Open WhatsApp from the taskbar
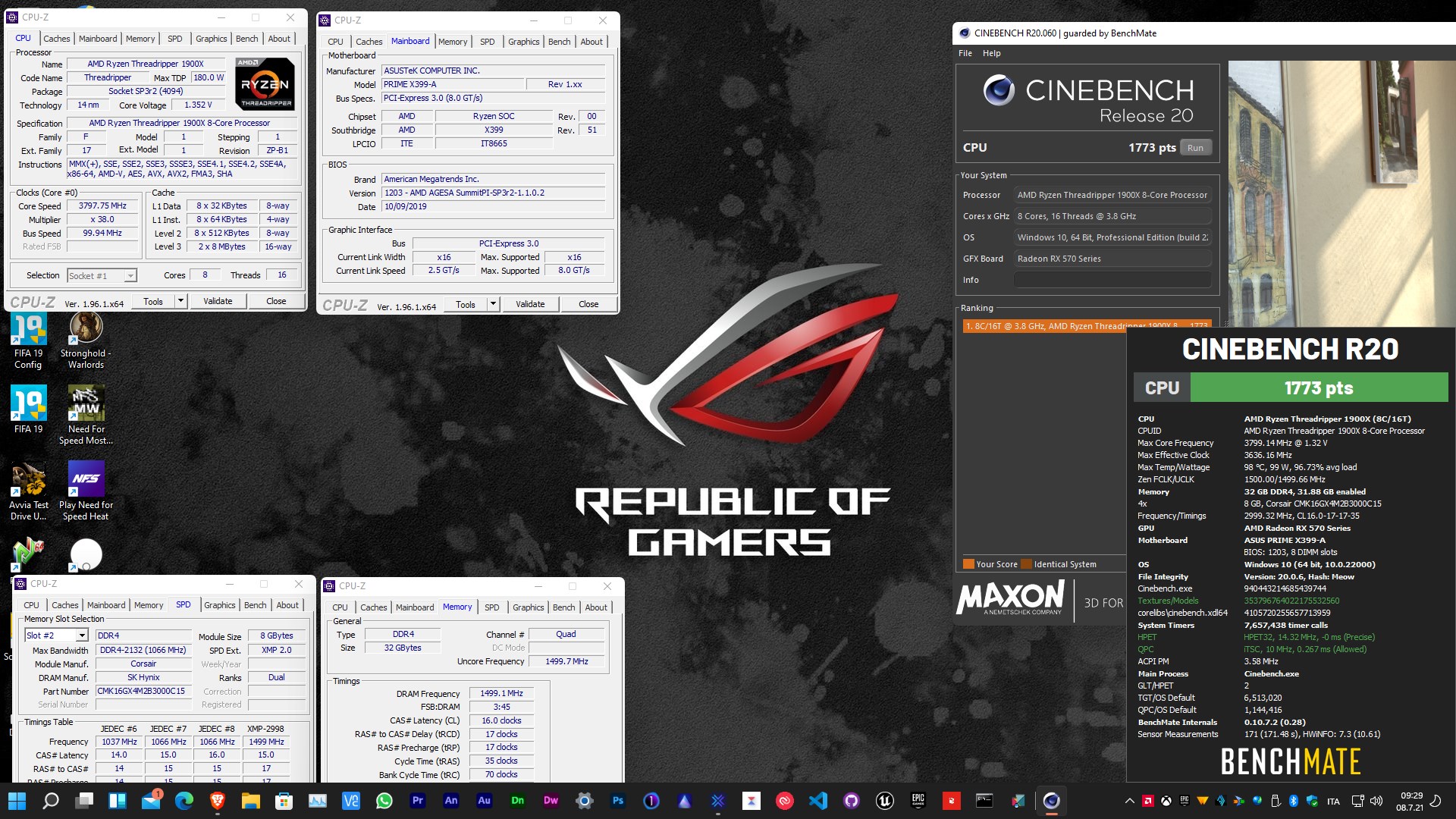Image resolution: width=1456 pixels, height=819 pixels. click(384, 800)
